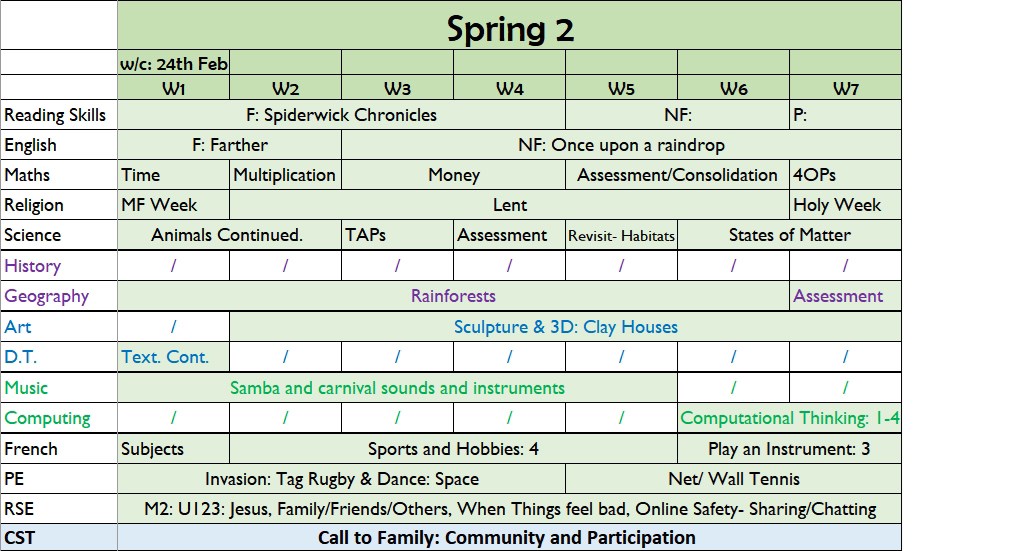Click the Samba and carnival sounds cell
This screenshot has width=1014, height=551.
pos(397,388)
